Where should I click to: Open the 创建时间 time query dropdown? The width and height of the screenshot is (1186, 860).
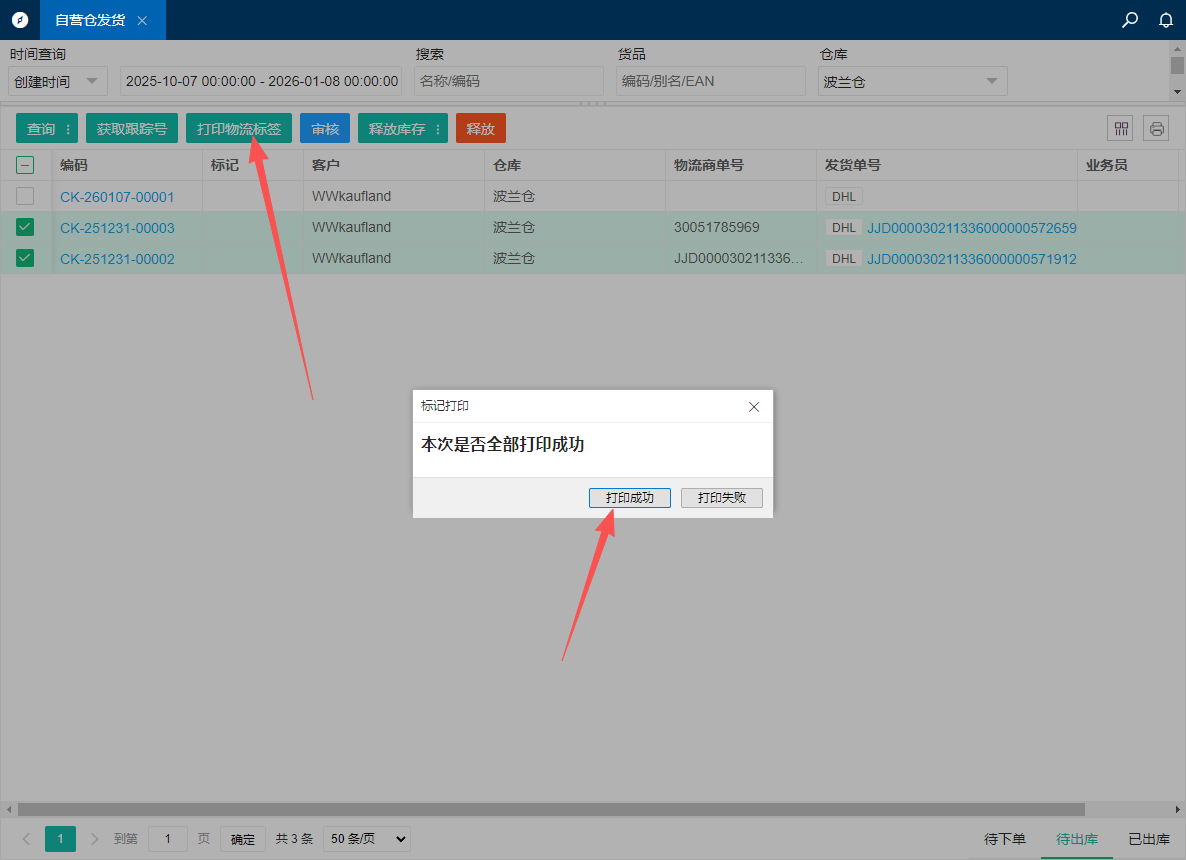58,82
